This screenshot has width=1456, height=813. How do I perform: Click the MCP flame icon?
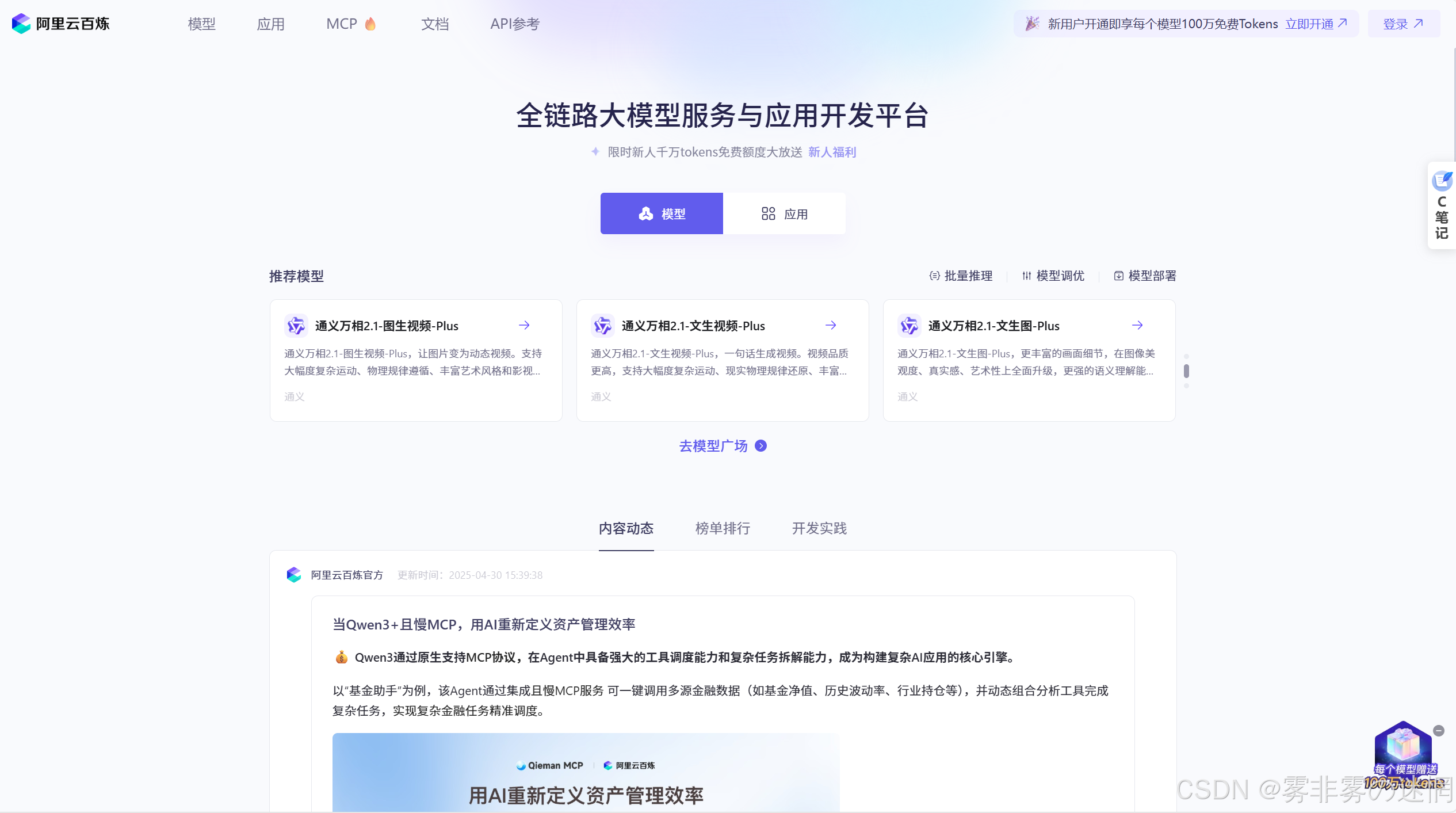click(370, 24)
